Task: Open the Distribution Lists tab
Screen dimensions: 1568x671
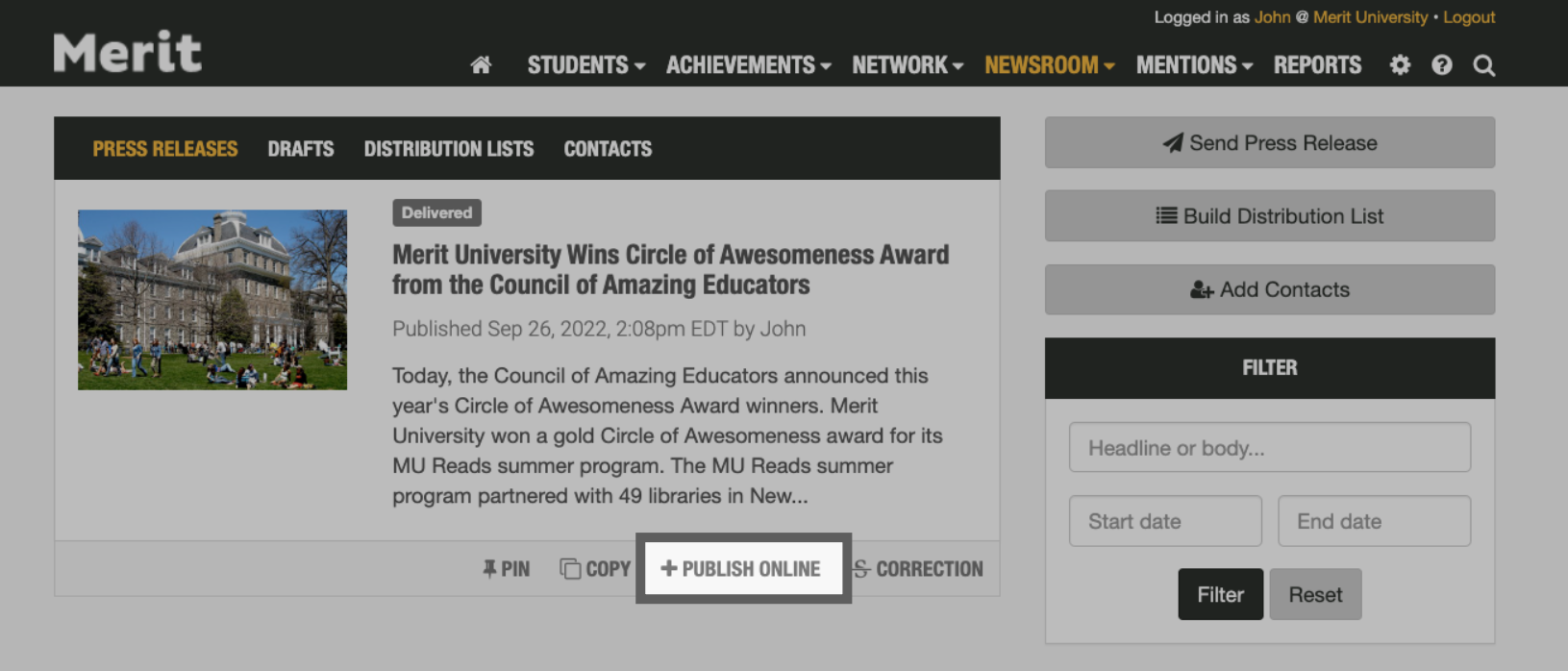Action: click(x=448, y=148)
